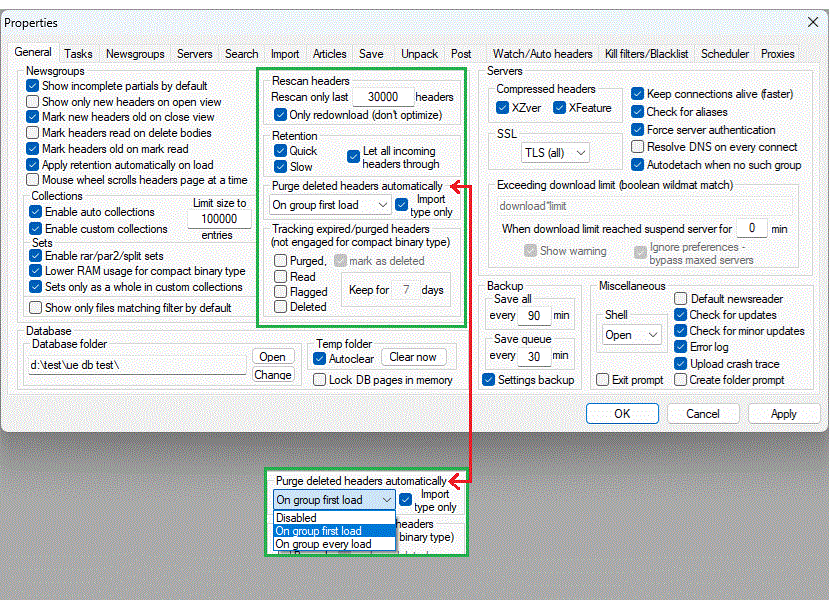Open the Scheduler tab

(x=725, y=54)
